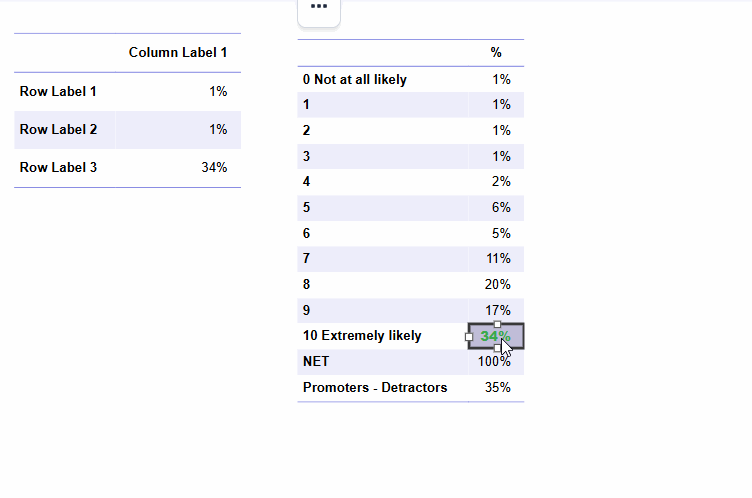The image size is (752, 498).
Task: Select the 'Row Label 2' row label
Action: (58, 130)
